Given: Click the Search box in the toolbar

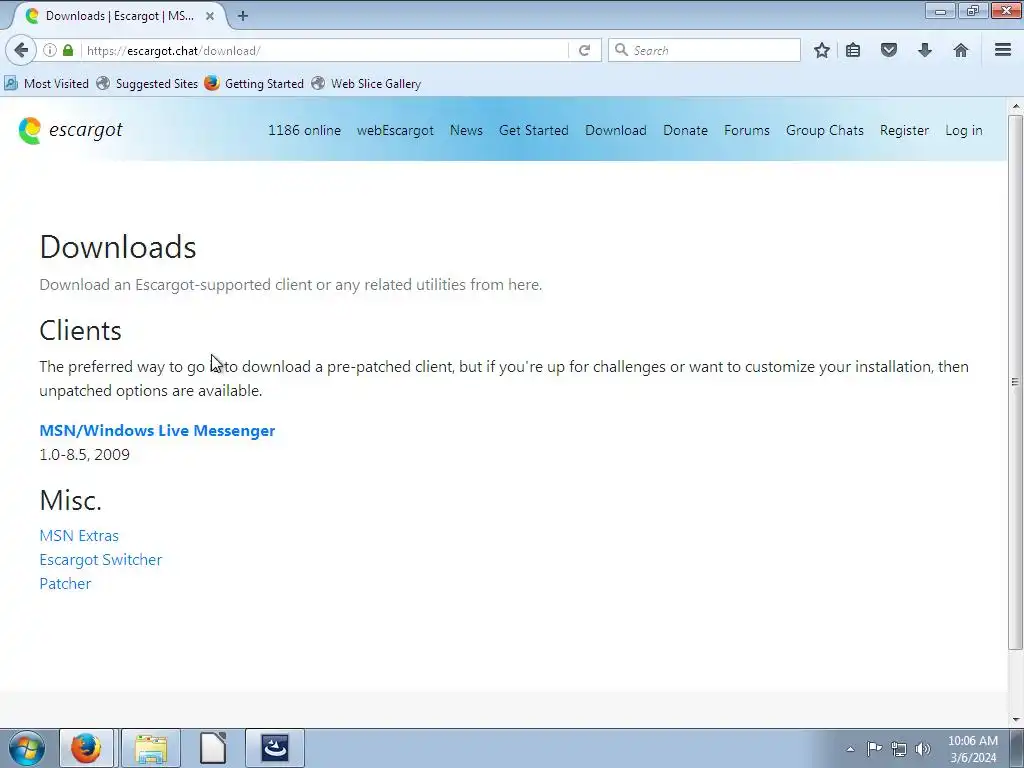Looking at the screenshot, I should (x=704, y=50).
